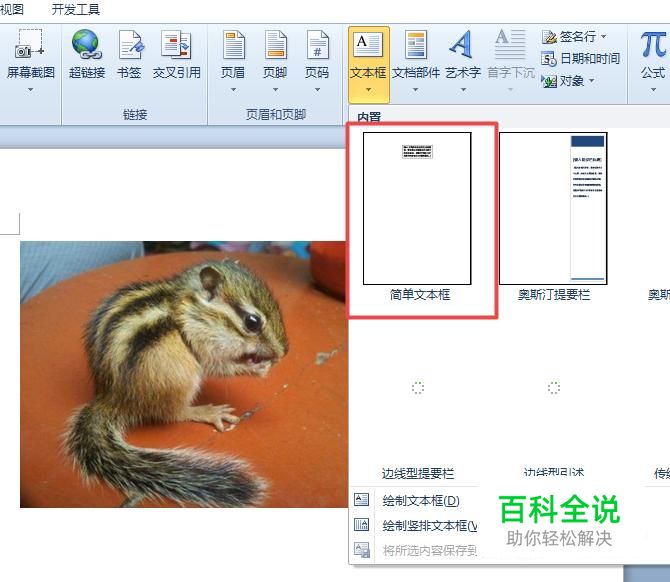This screenshot has width=670, height=582.
Task: Click icon beside 绘制文本框(D)
Action: [x=361, y=500]
